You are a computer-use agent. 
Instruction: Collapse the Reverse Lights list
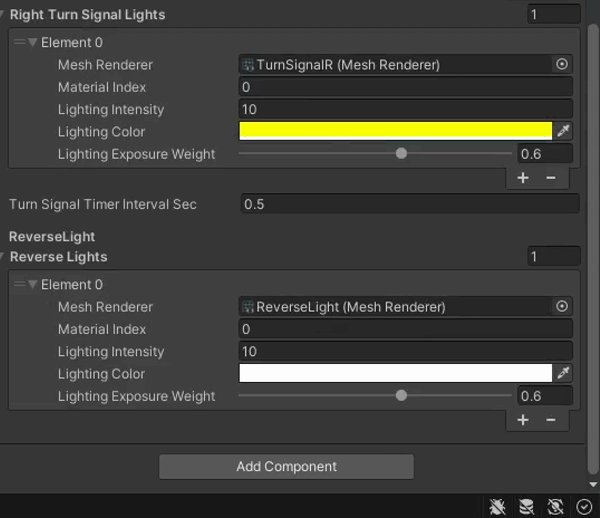tap(2, 256)
